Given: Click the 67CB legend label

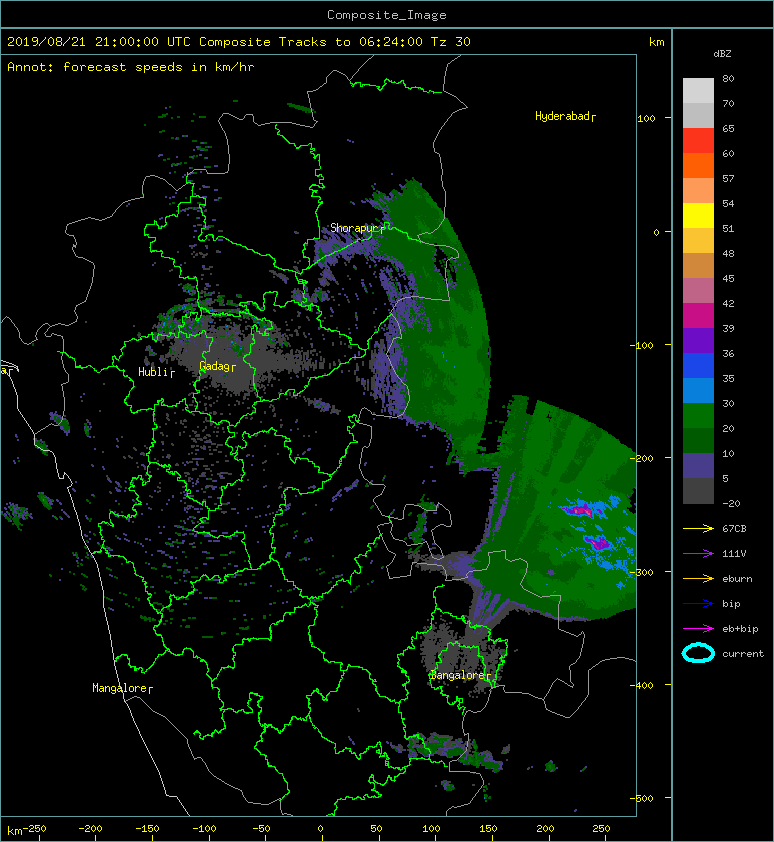Looking at the screenshot, I should click(x=734, y=528).
